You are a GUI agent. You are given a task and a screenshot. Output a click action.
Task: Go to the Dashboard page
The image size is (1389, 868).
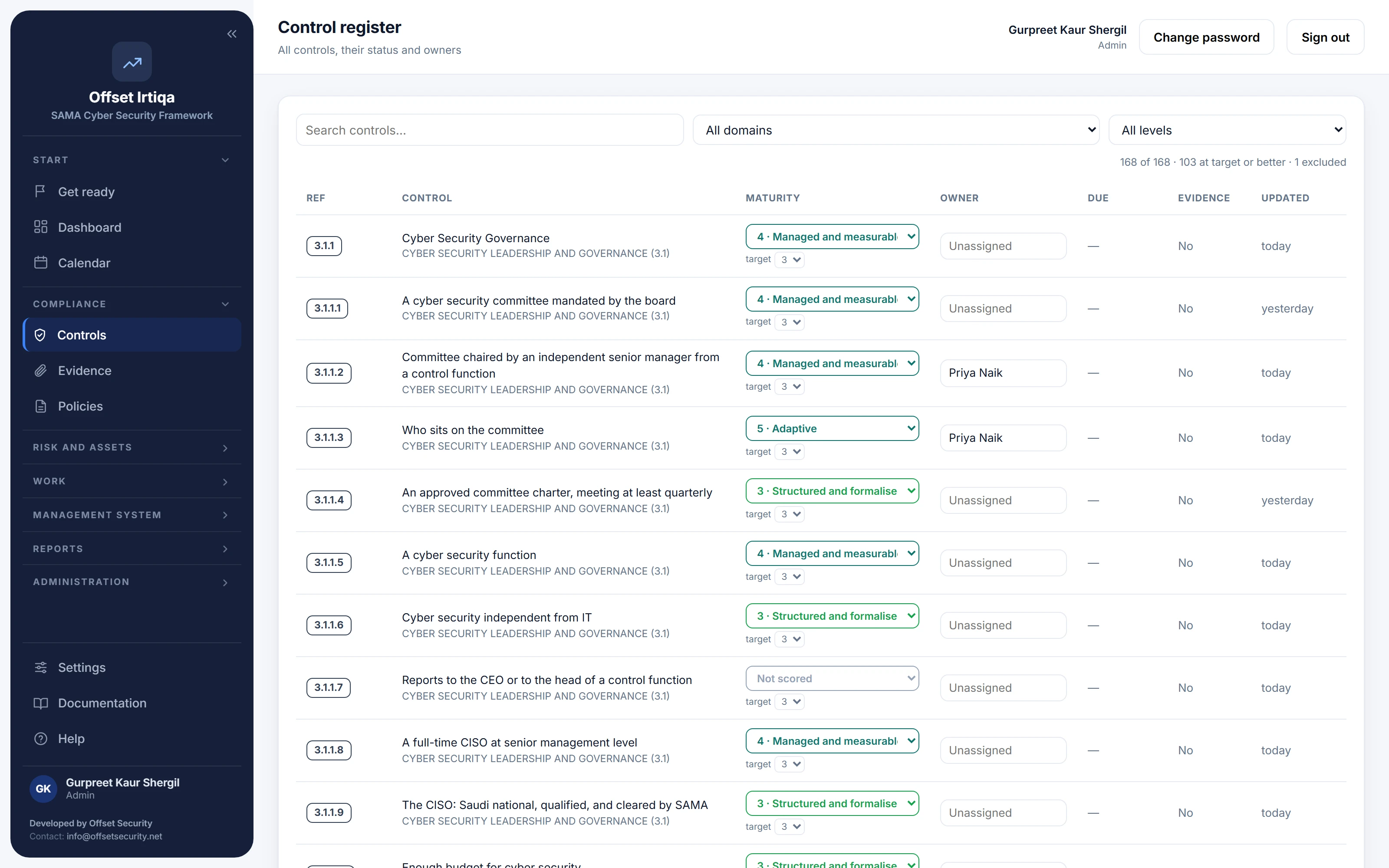tap(132, 227)
